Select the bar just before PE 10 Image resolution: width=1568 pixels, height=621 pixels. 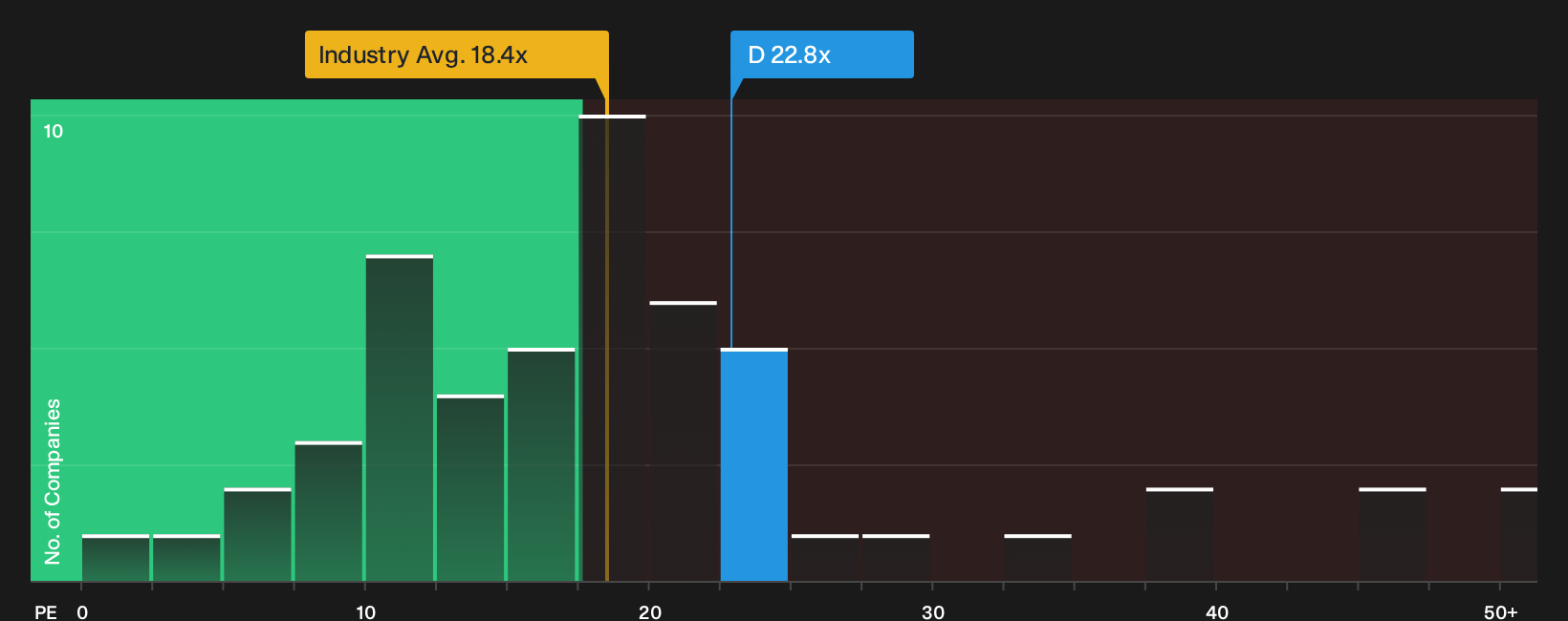click(x=329, y=511)
